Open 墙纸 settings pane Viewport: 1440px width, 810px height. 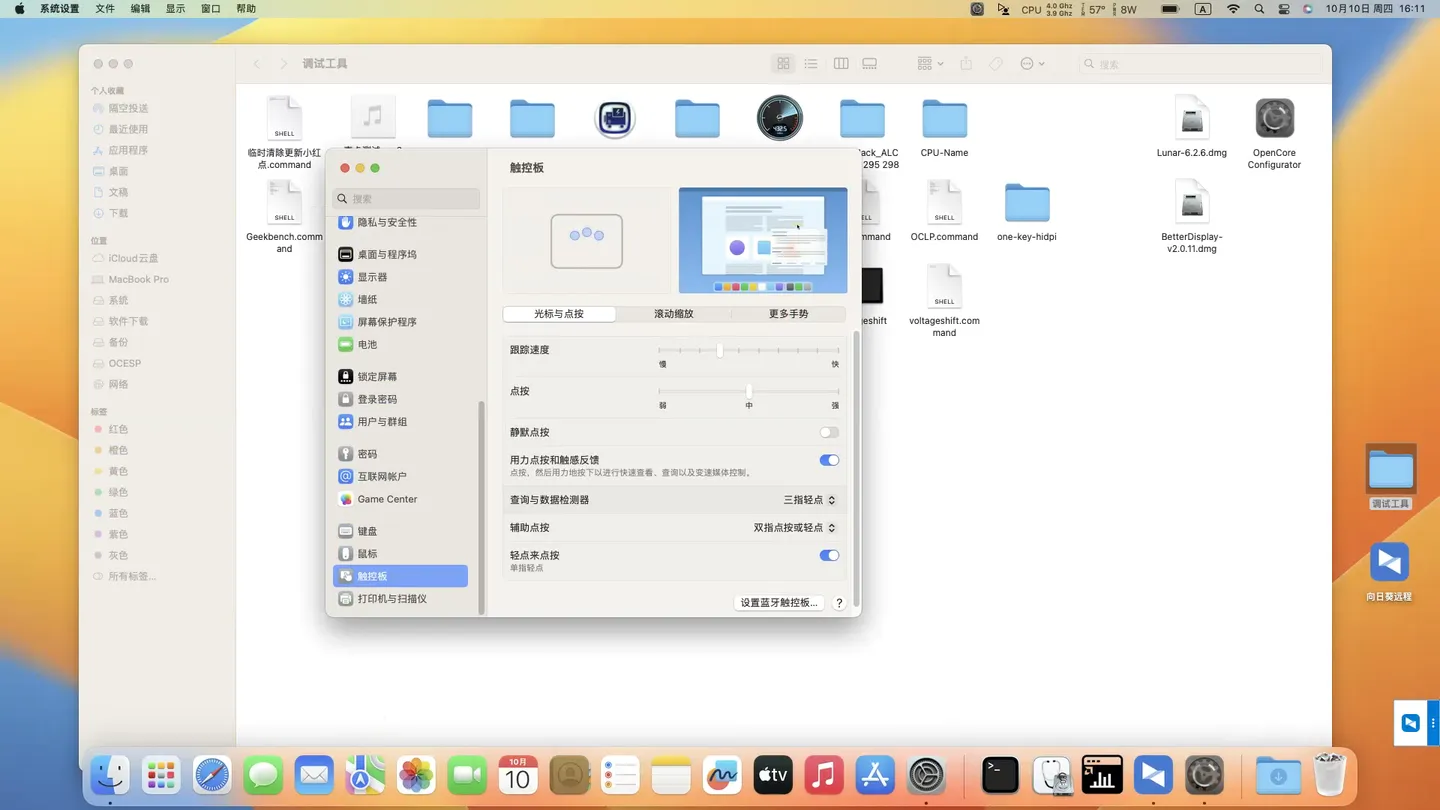click(367, 300)
